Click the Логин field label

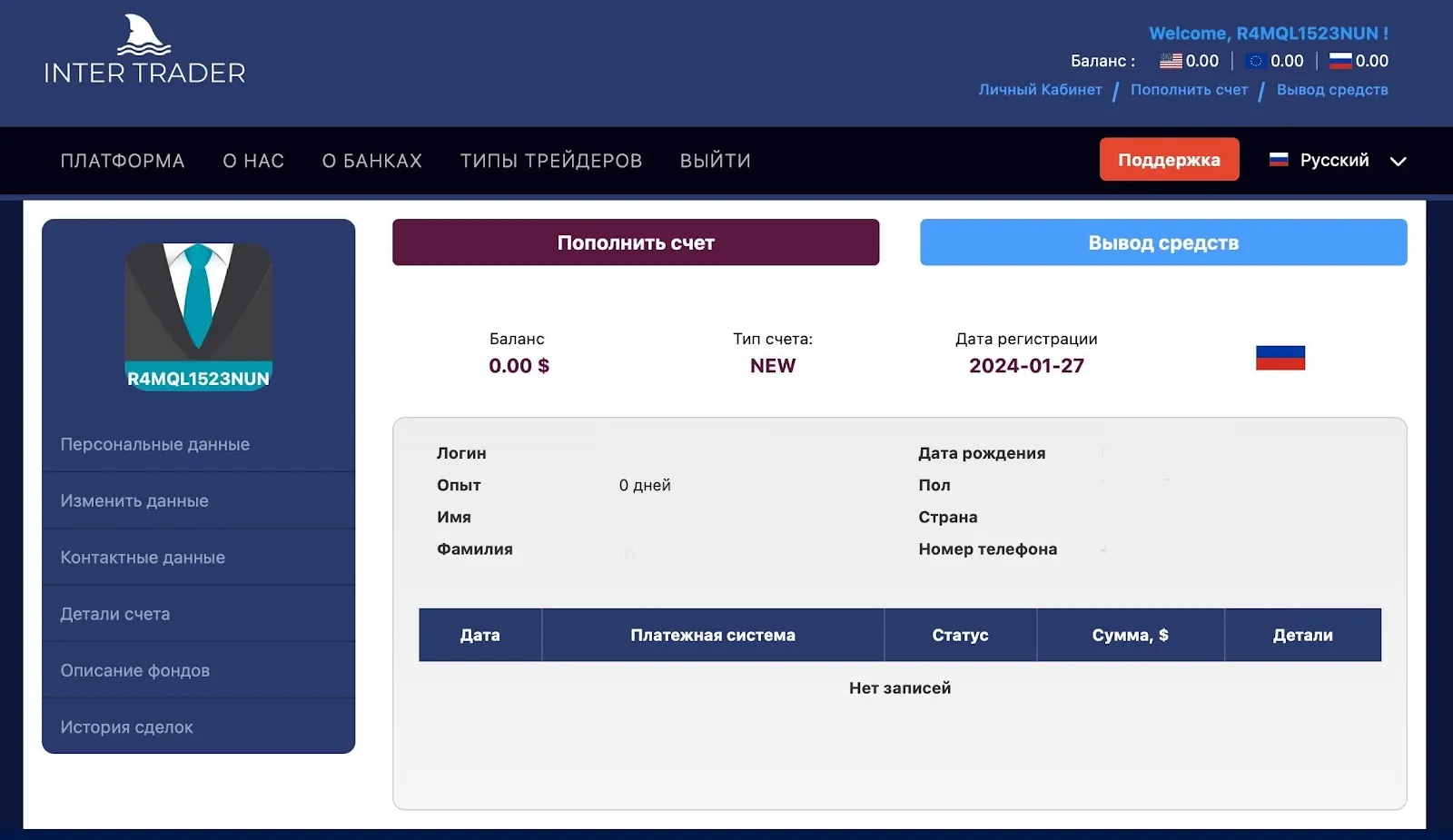click(x=461, y=453)
